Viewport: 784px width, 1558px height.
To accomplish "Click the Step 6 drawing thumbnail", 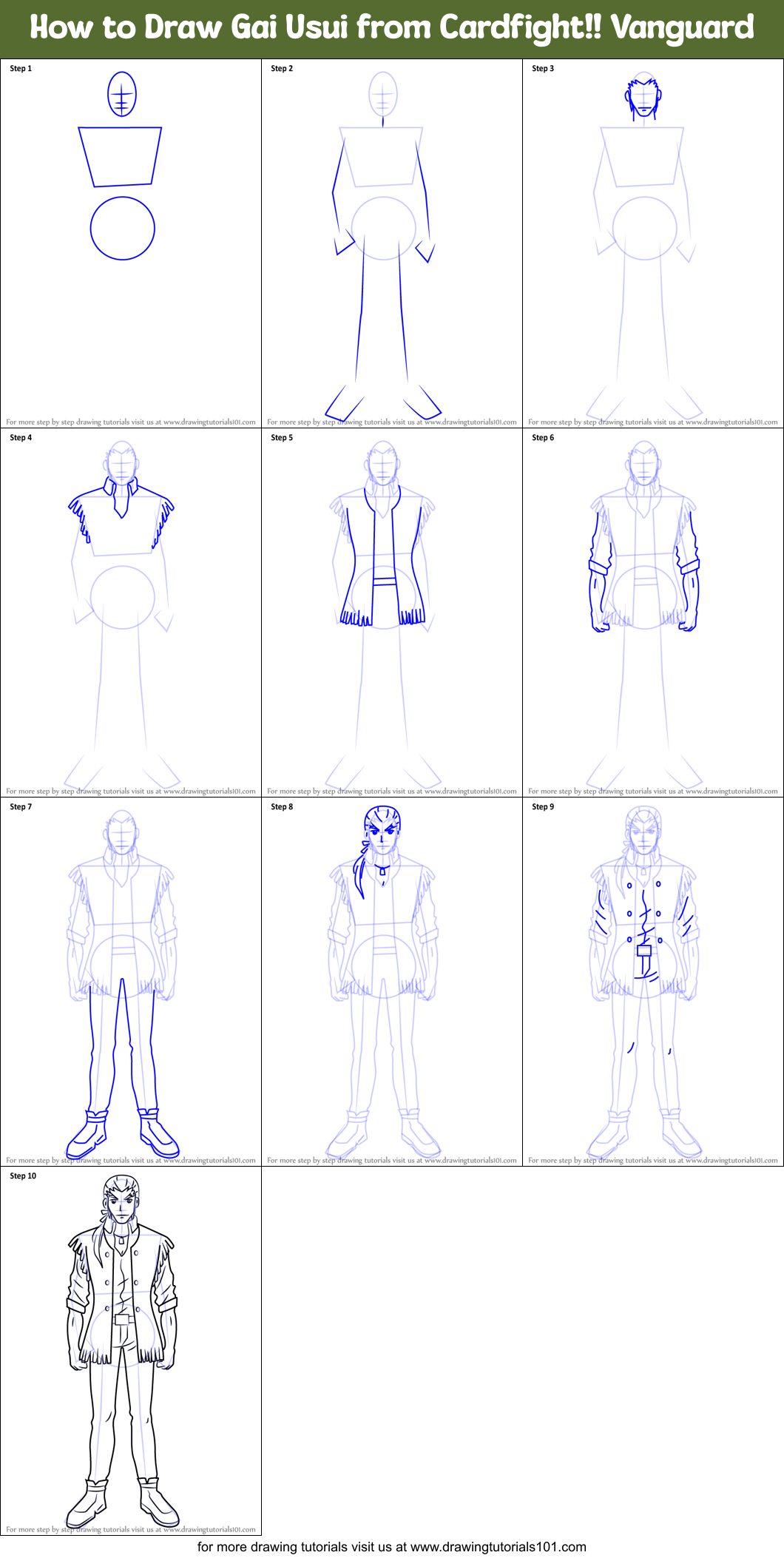I will click(653, 613).
